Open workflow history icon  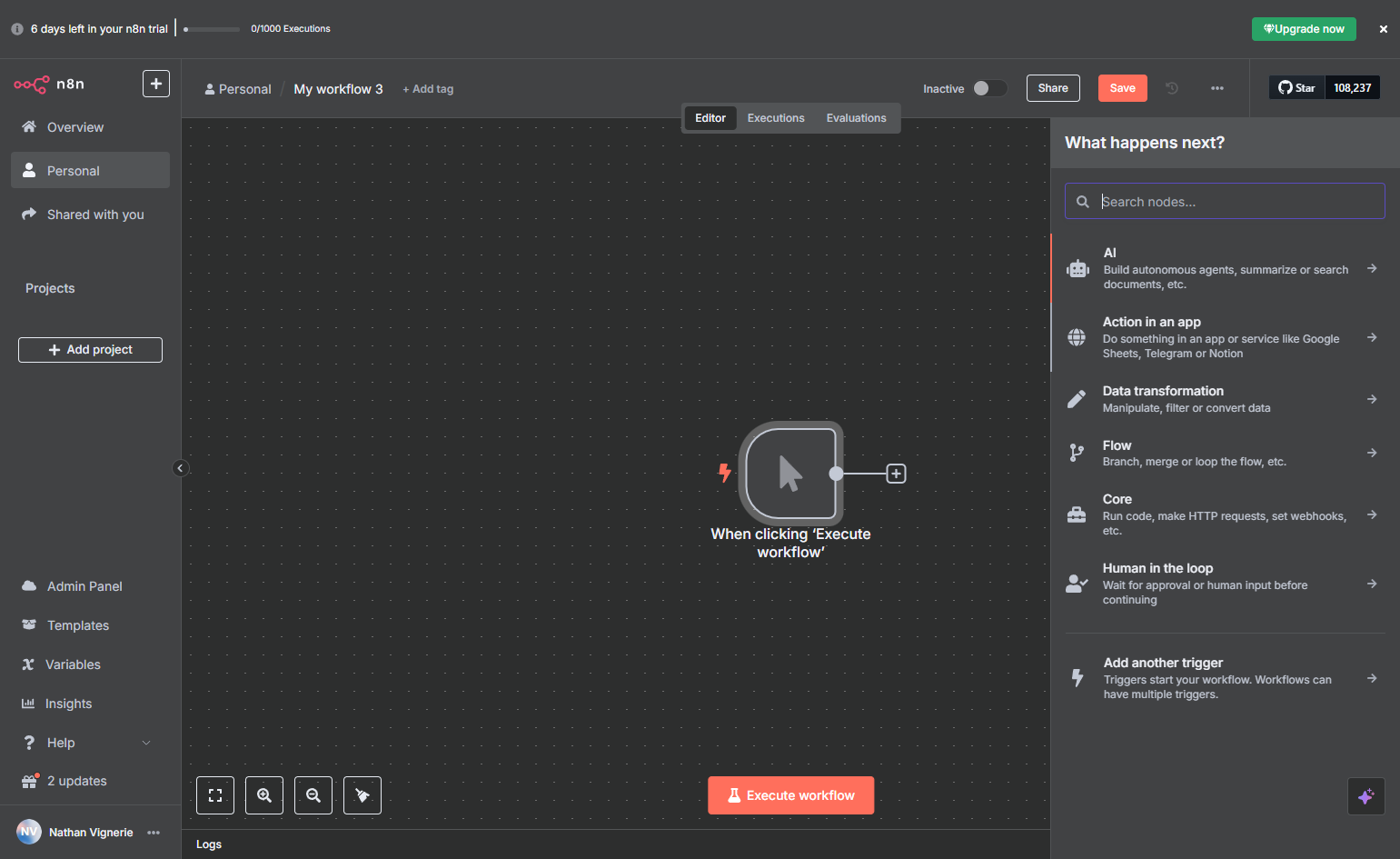(1172, 88)
